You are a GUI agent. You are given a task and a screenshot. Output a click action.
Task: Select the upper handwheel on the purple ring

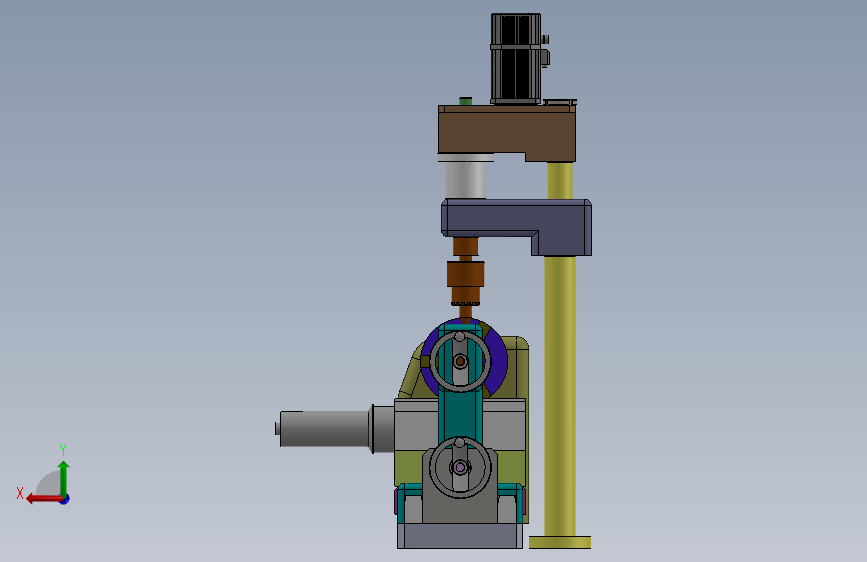pyautogui.click(x=460, y=361)
